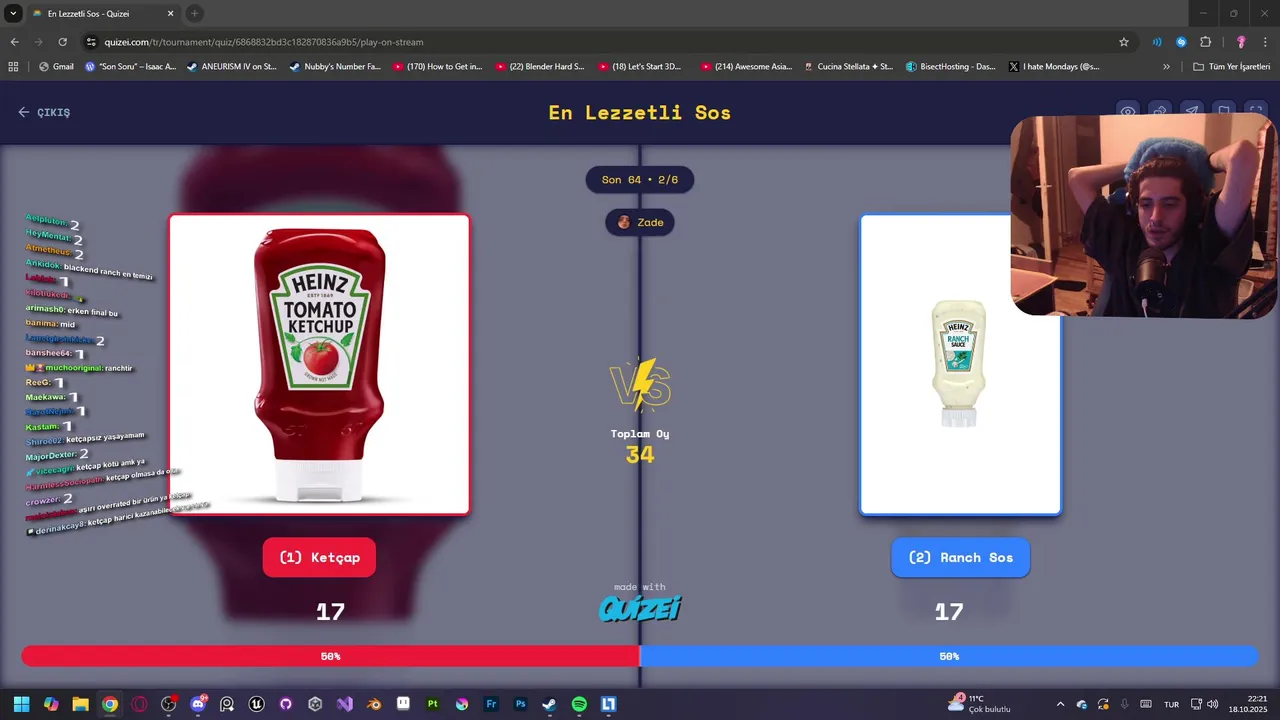Click the red 50% vote bar
The height and width of the screenshot is (720, 1280).
[x=330, y=656]
